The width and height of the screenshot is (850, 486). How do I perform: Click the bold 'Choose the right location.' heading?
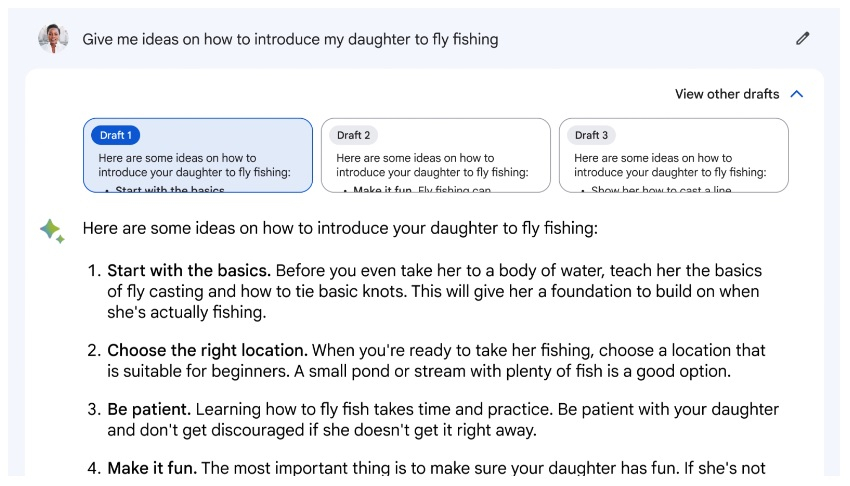207,350
